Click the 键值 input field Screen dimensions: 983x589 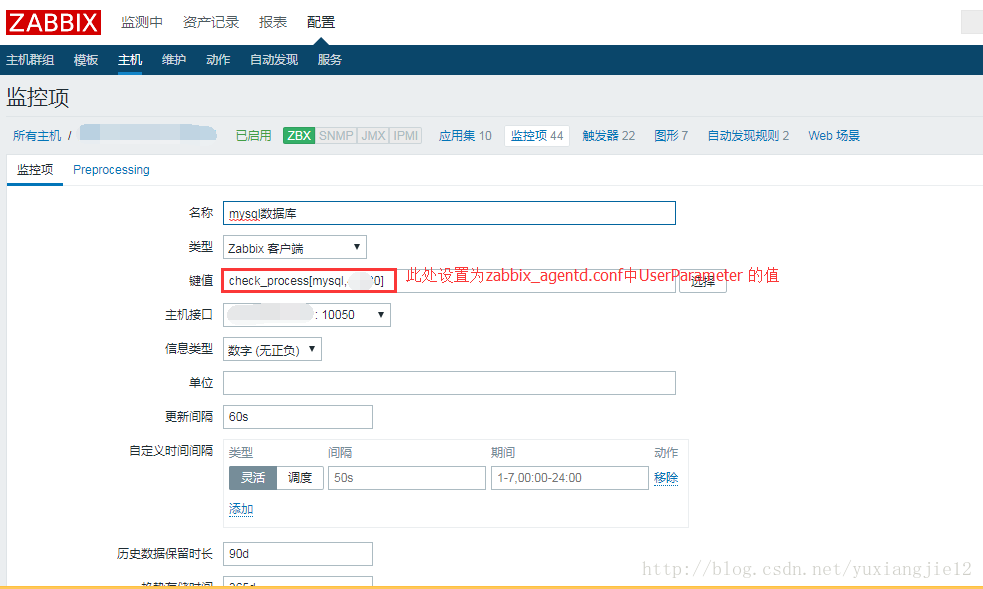point(449,281)
